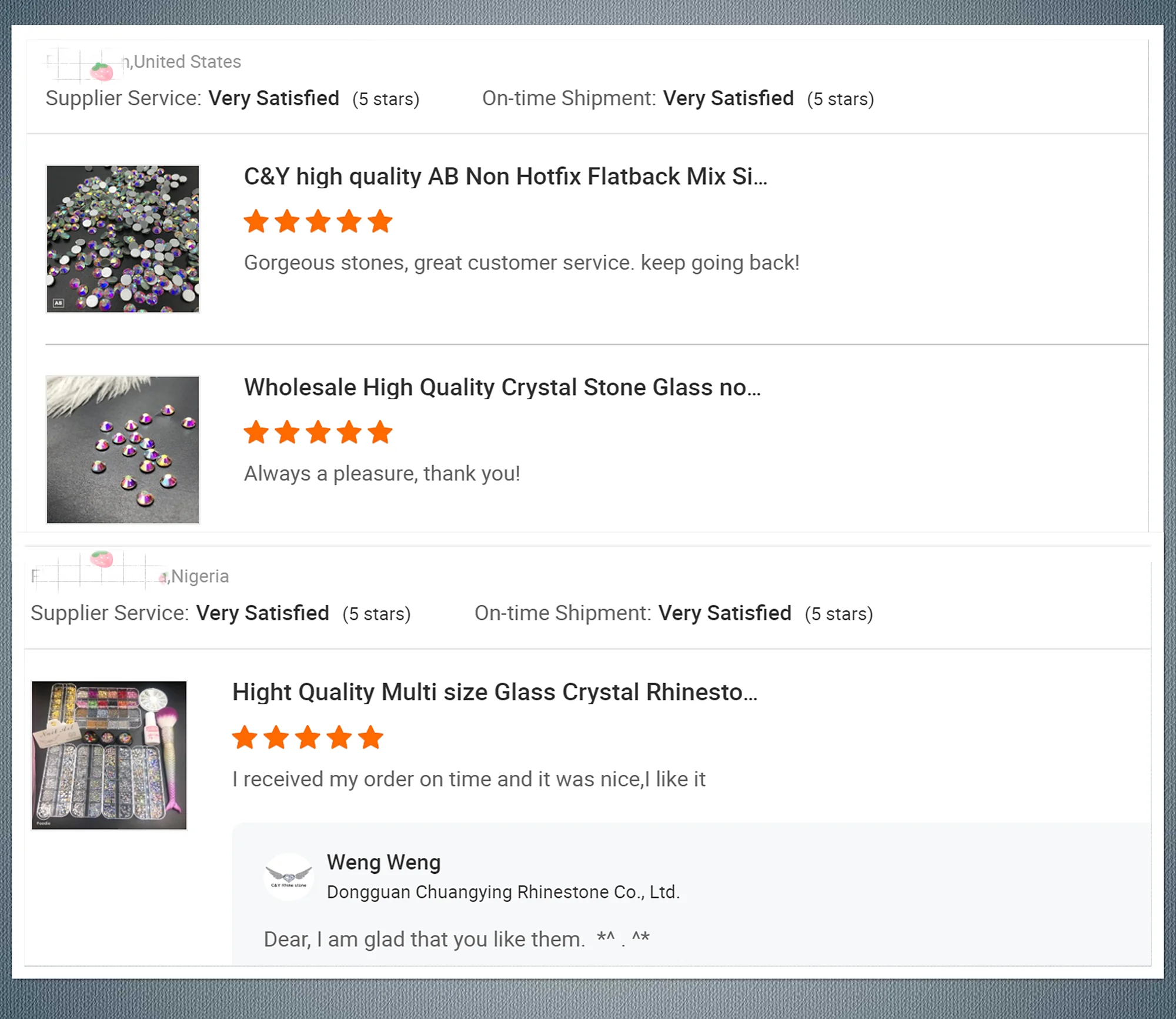Click the AB flatback rhinestones product thumbnail
Viewport: 1176px width, 1019px height.
tap(123, 239)
